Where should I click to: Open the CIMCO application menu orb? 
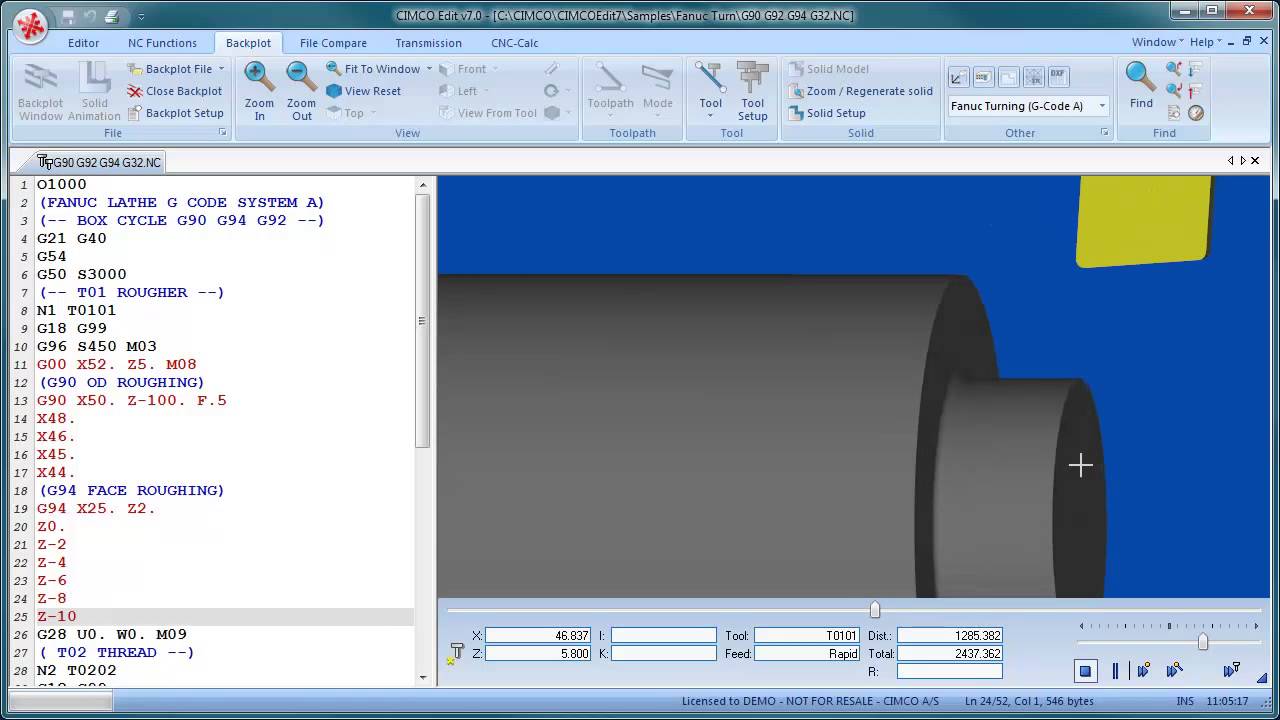31,26
